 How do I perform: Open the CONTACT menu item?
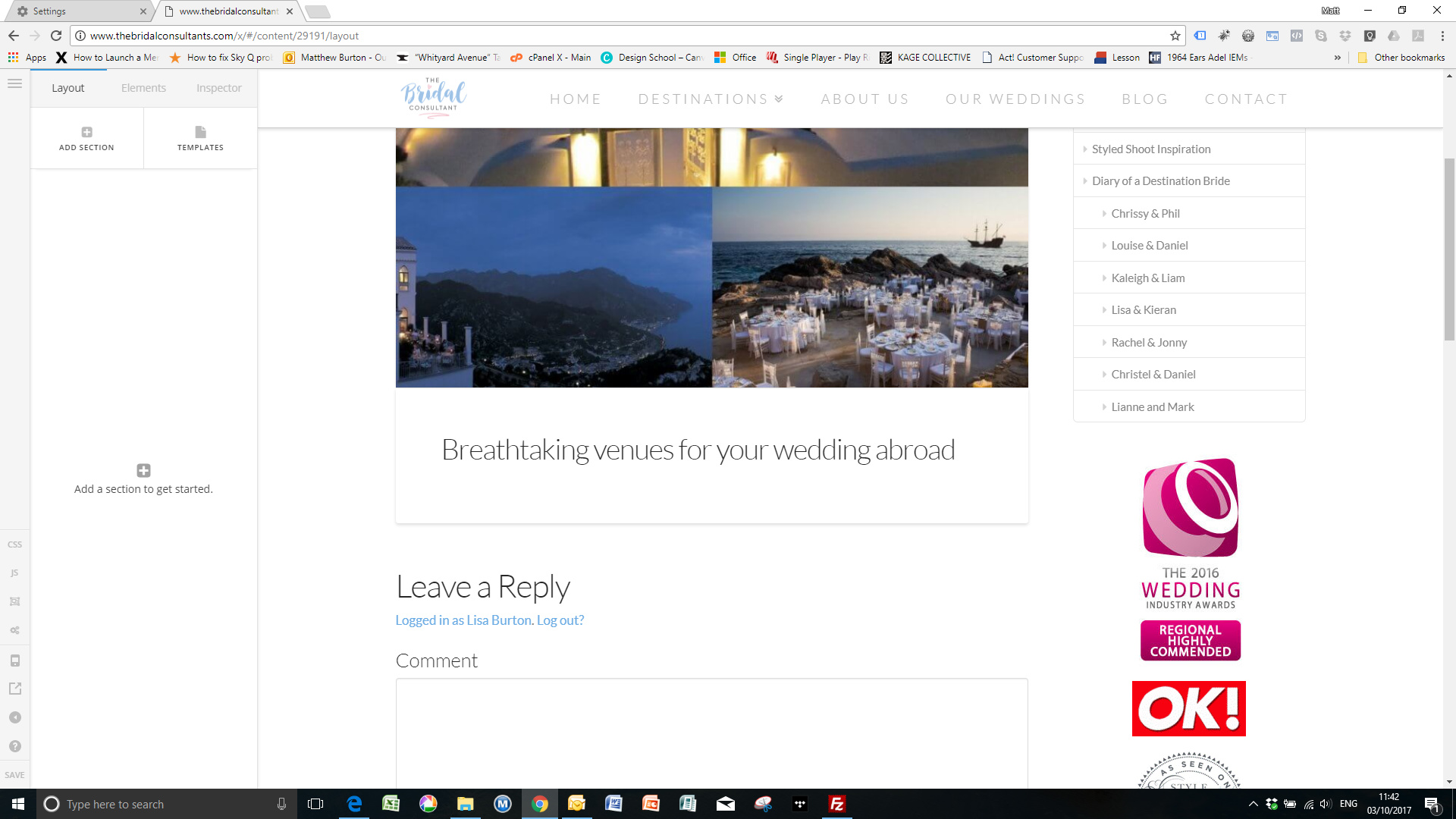coord(1246,99)
